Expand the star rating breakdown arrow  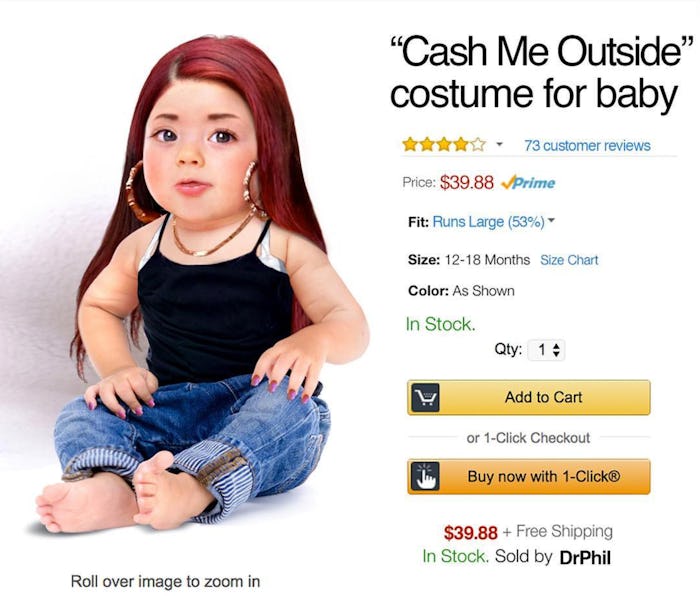pyautogui.click(x=500, y=144)
